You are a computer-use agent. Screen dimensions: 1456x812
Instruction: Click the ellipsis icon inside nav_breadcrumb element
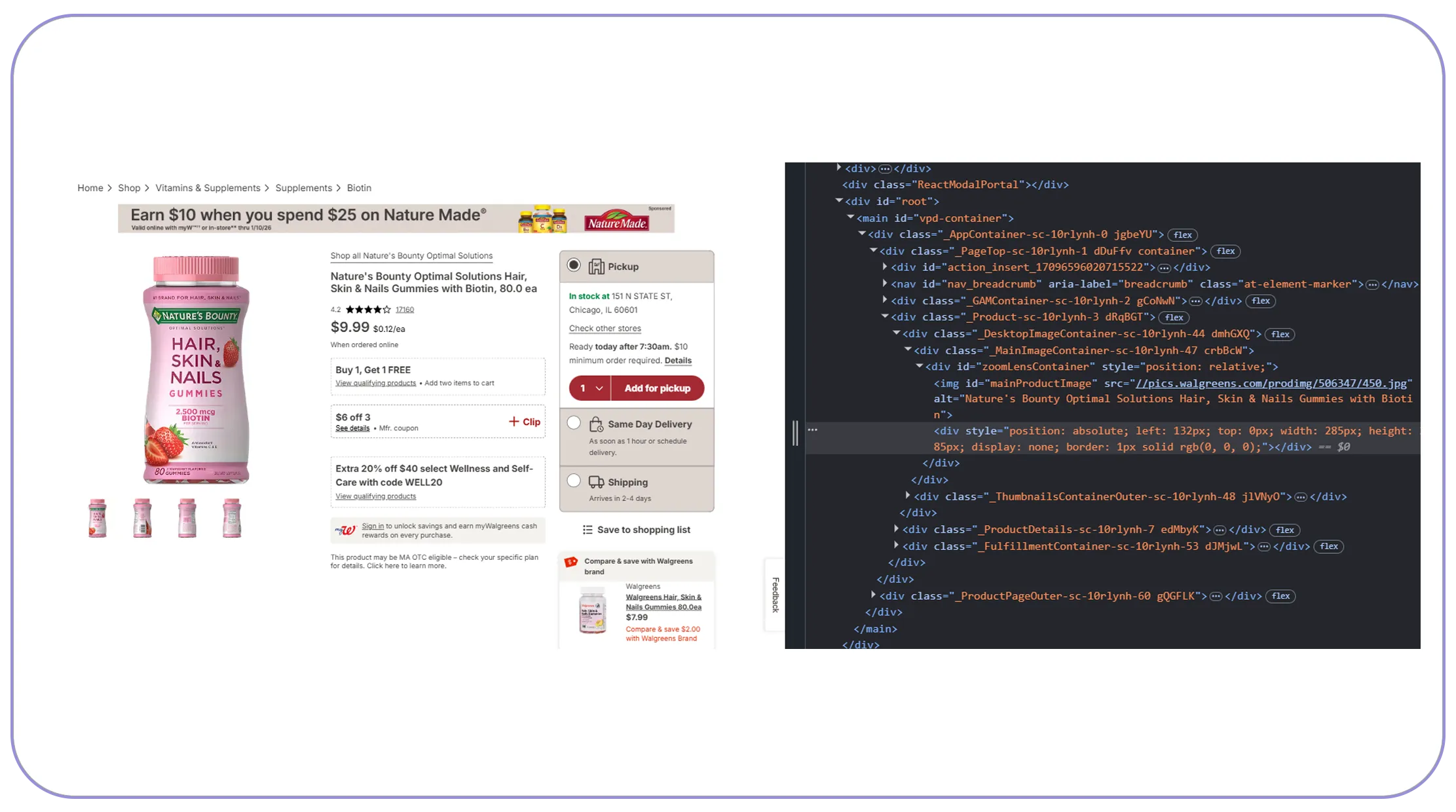(1372, 284)
